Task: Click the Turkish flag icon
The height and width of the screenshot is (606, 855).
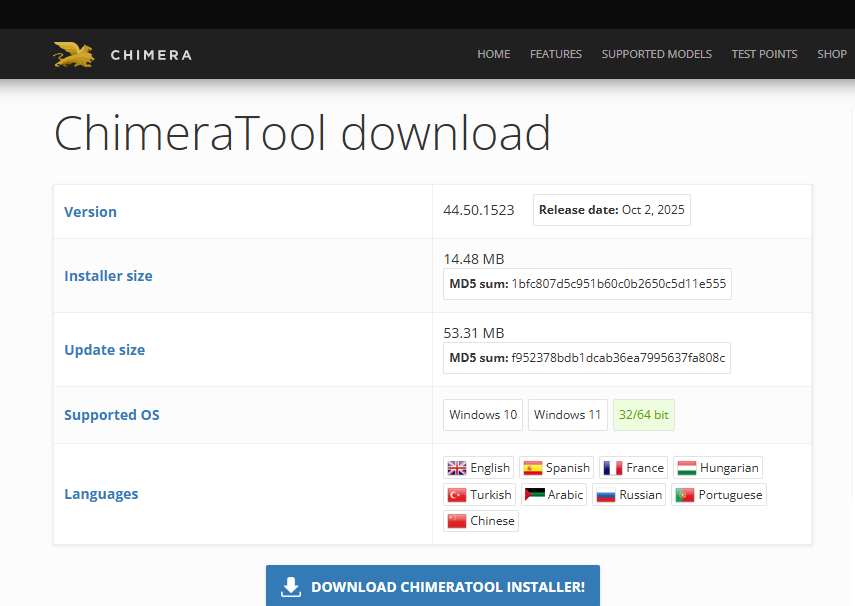Action: [455, 494]
